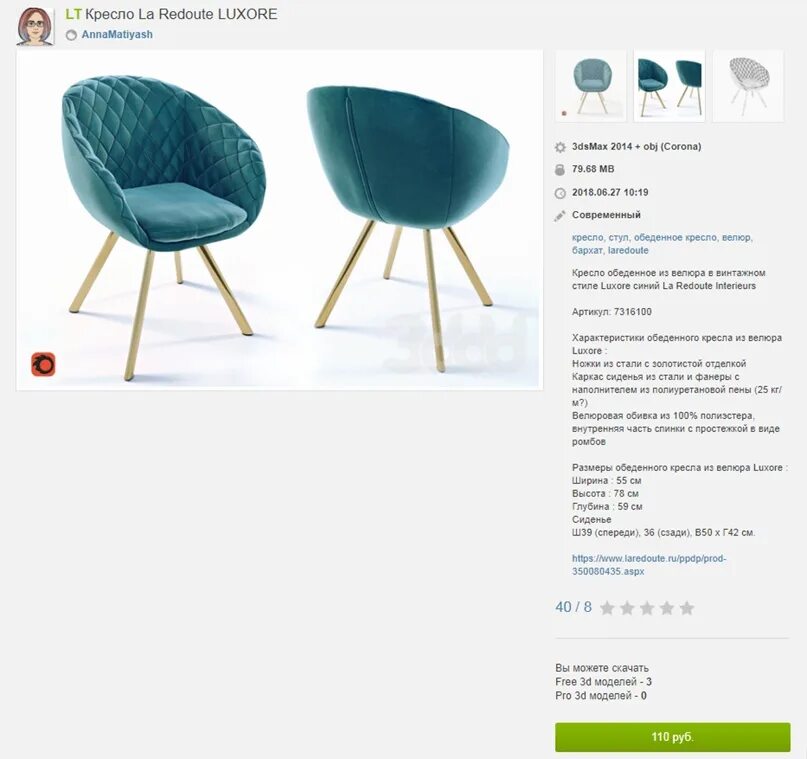
Task: Open the laredoute.ru product link
Action: click(x=649, y=564)
